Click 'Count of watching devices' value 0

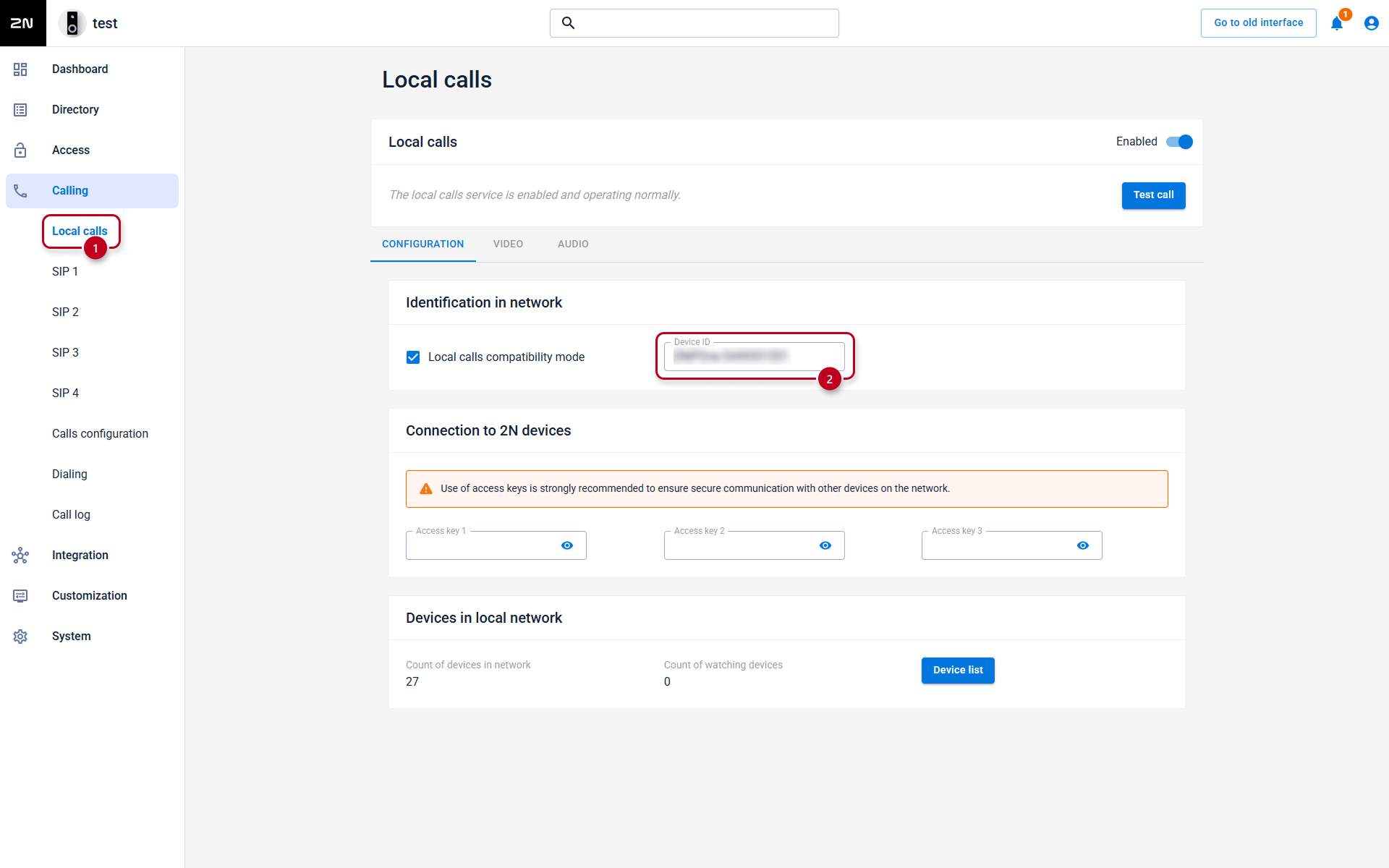click(x=667, y=682)
